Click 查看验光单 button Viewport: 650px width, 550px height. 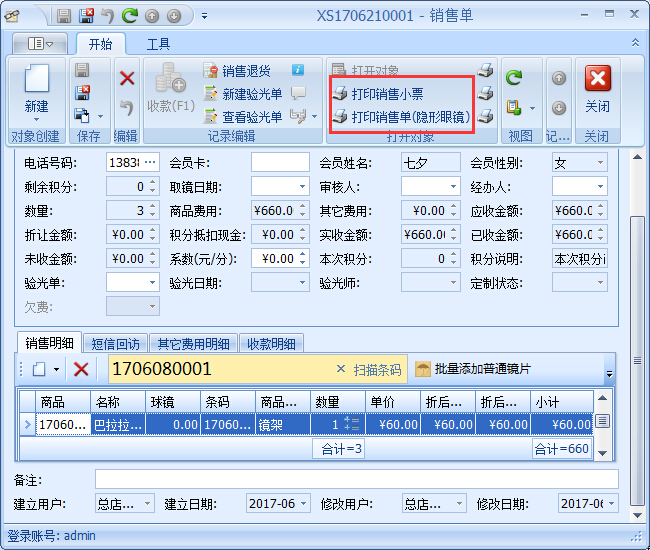[243, 117]
